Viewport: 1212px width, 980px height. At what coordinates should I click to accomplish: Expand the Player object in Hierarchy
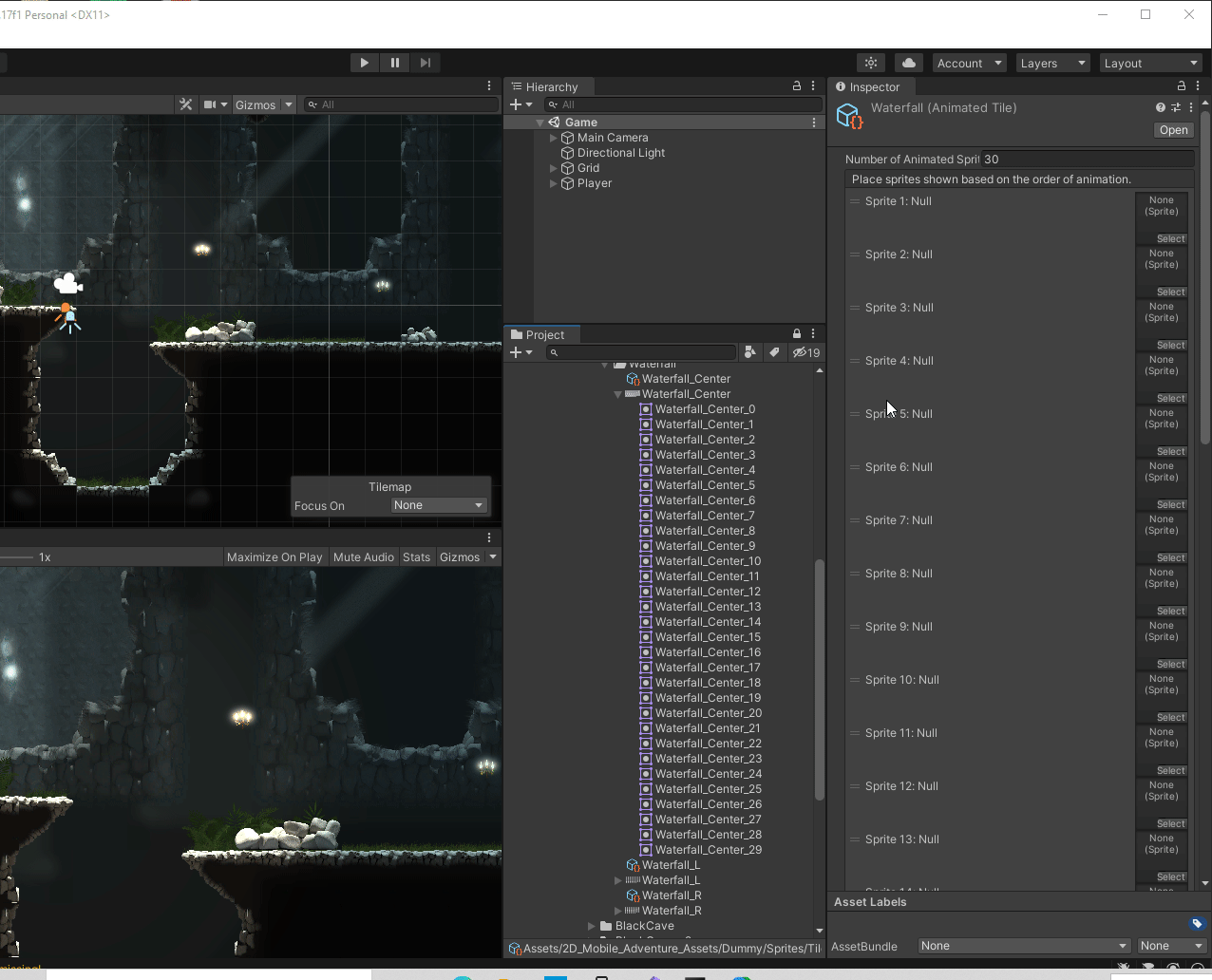click(554, 183)
